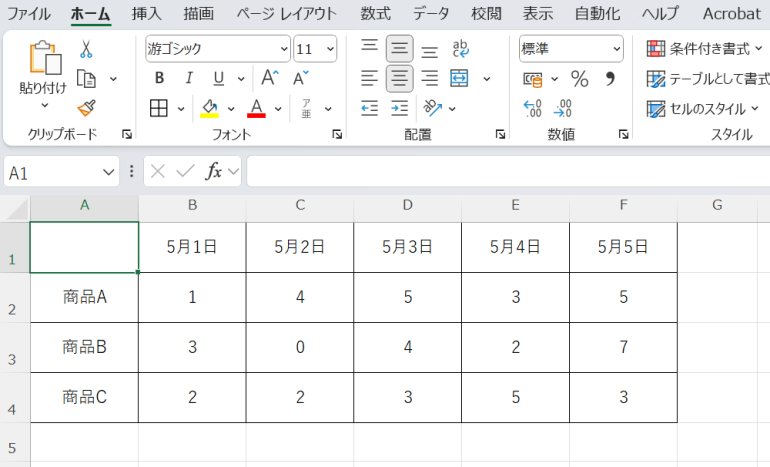Click the text Orientation icon

[x=433, y=108]
